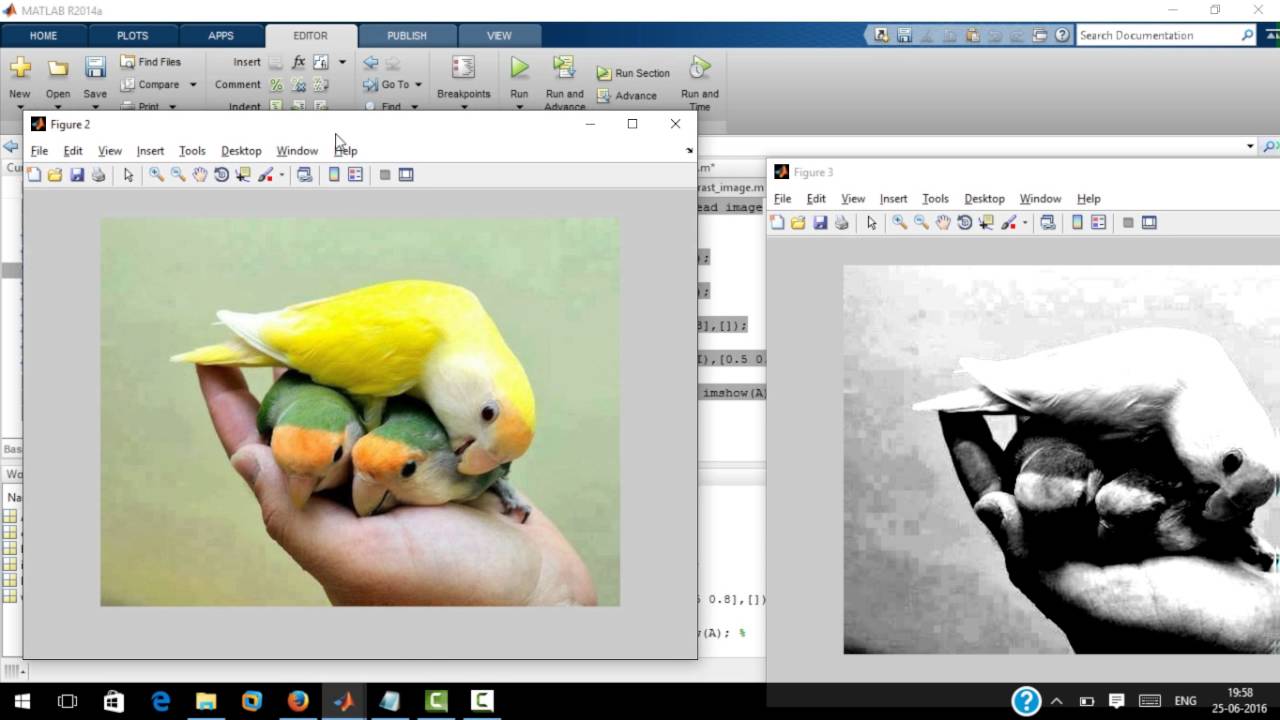Image resolution: width=1280 pixels, height=720 pixels.
Task: Open Tools menu in Figure 2
Action: click(x=192, y=151)
